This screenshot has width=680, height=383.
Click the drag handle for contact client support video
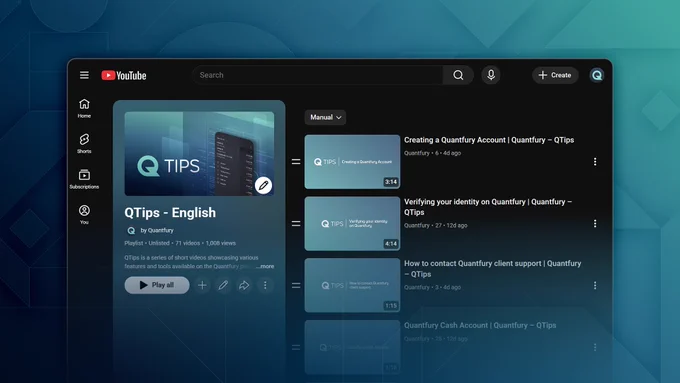296,285
